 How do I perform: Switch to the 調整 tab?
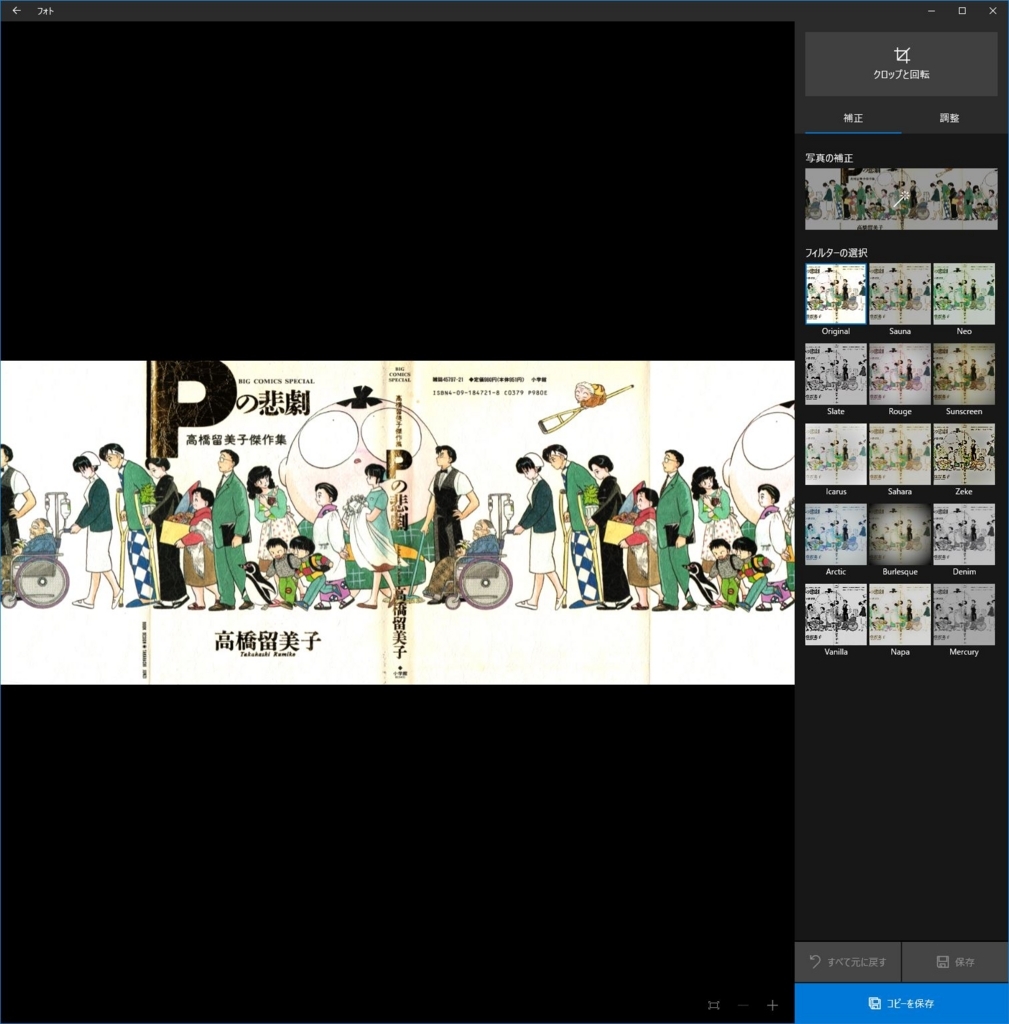949,118
